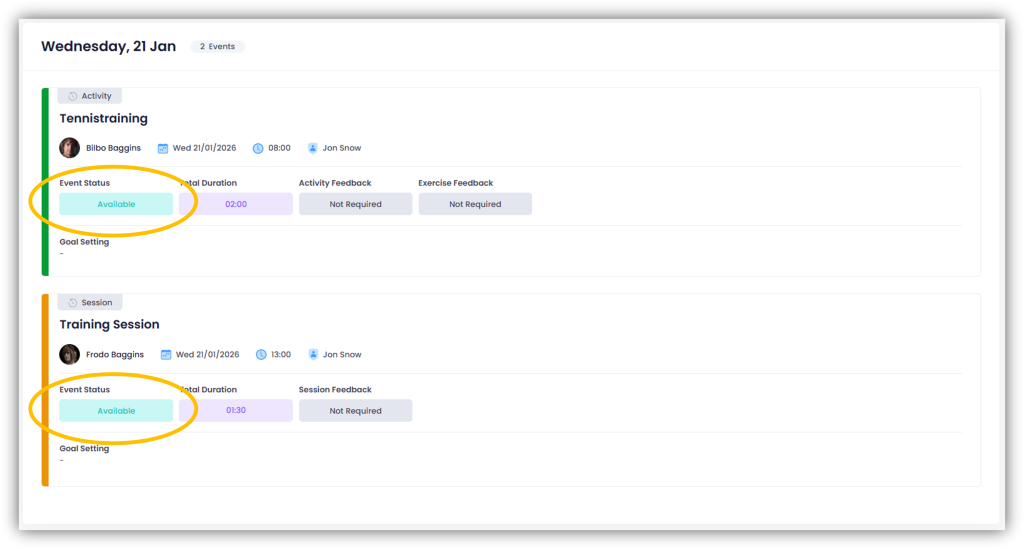The image size is (1024, 549).
Task: Click person icon next to Jon Snow in Tennistraining
Action: (313, 148)
